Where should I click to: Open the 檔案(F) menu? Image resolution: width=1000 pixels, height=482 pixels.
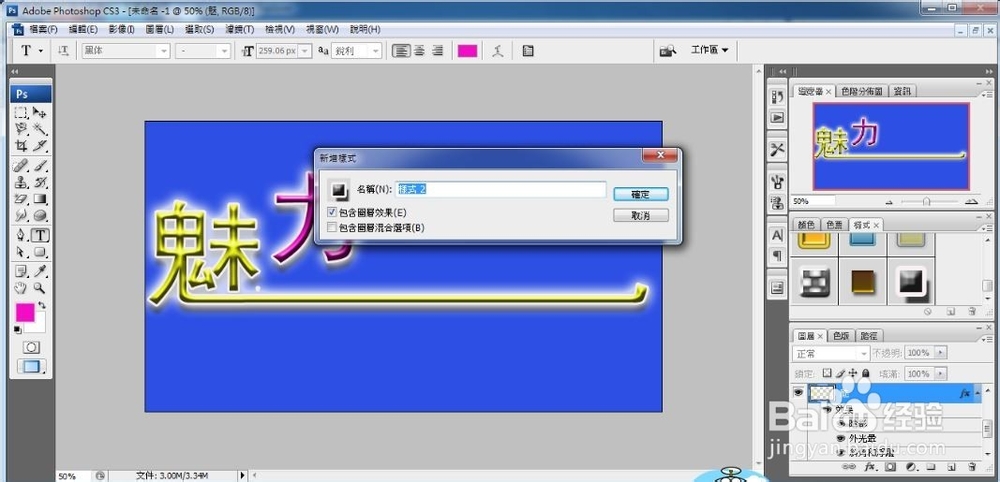point(43,29)
